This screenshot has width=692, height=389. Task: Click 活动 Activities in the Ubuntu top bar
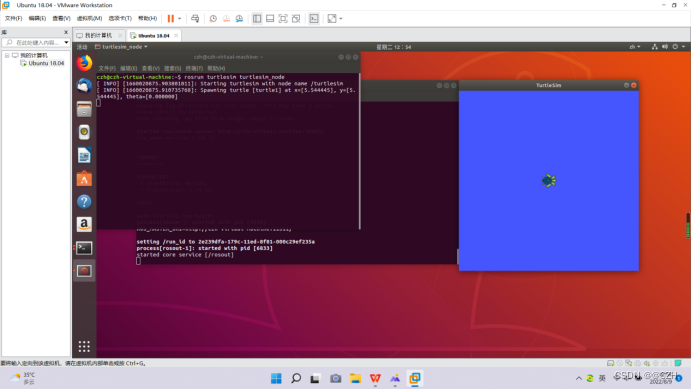click(82, 47)
